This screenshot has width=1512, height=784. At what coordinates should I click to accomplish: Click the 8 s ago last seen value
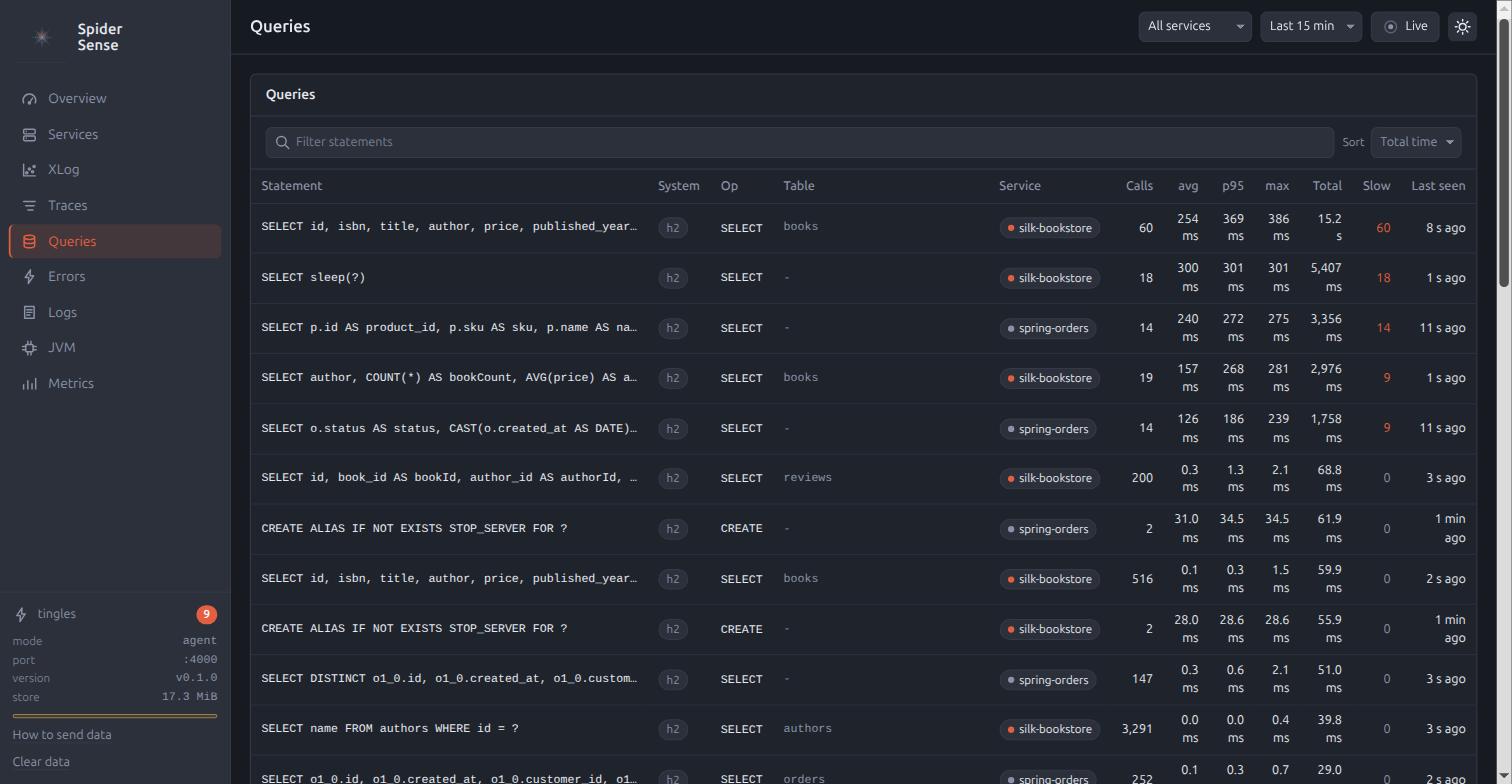(1446, 228)
